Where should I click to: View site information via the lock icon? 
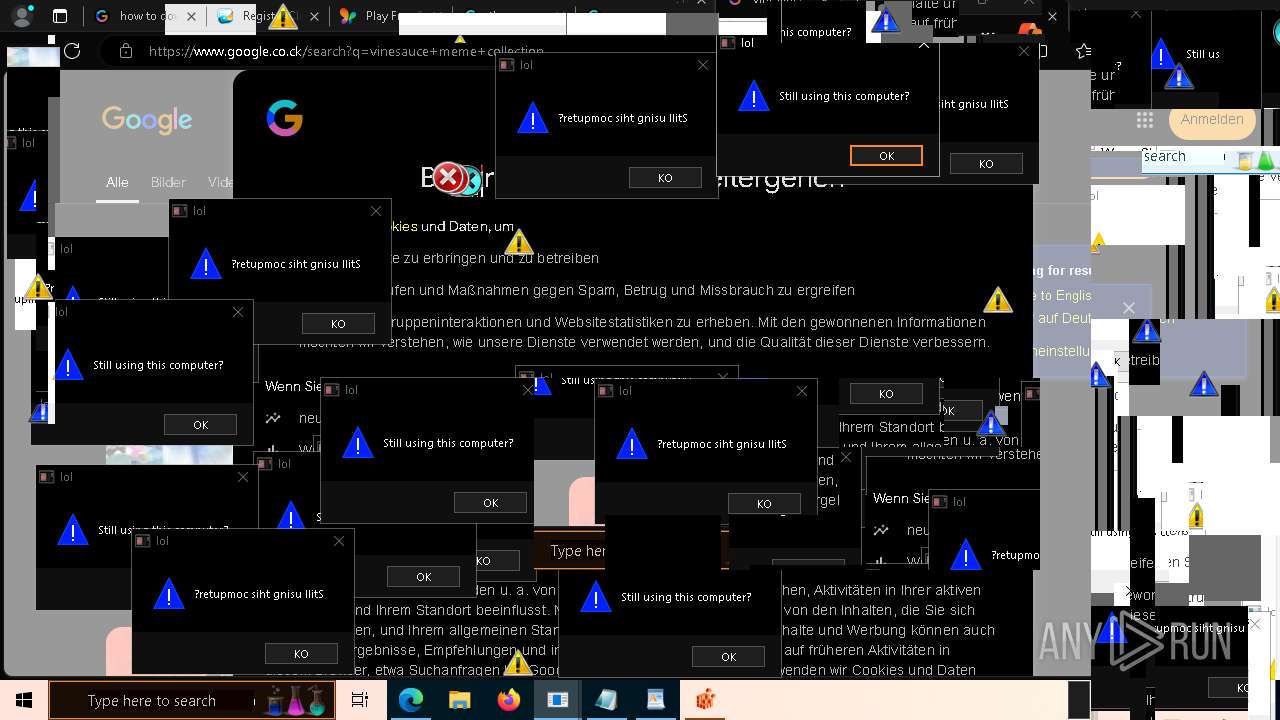point(125,51)
